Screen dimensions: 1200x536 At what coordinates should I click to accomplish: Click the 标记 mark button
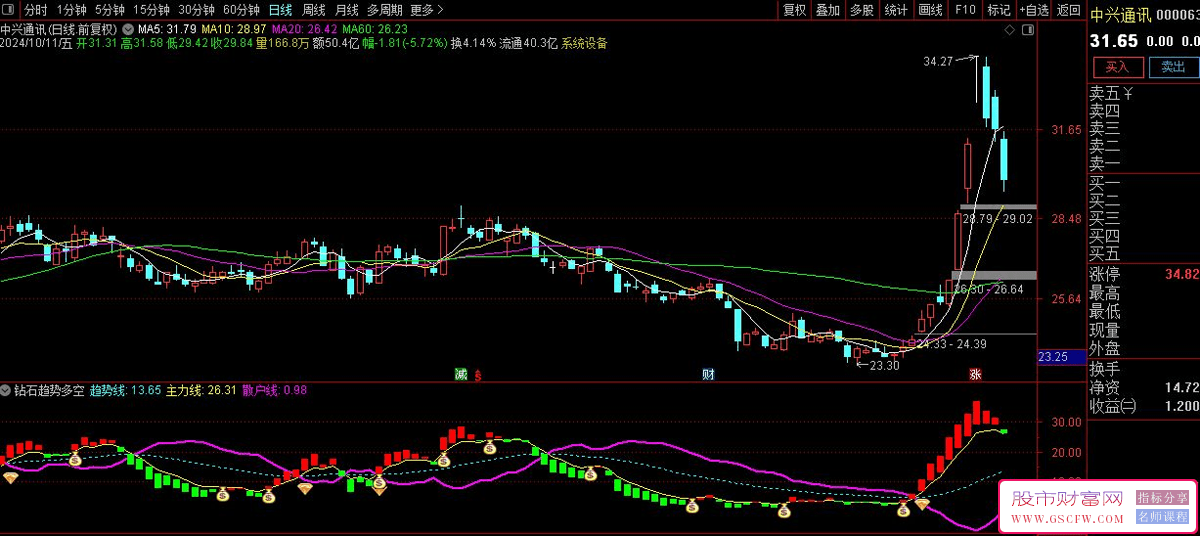[x=999, y=10]
